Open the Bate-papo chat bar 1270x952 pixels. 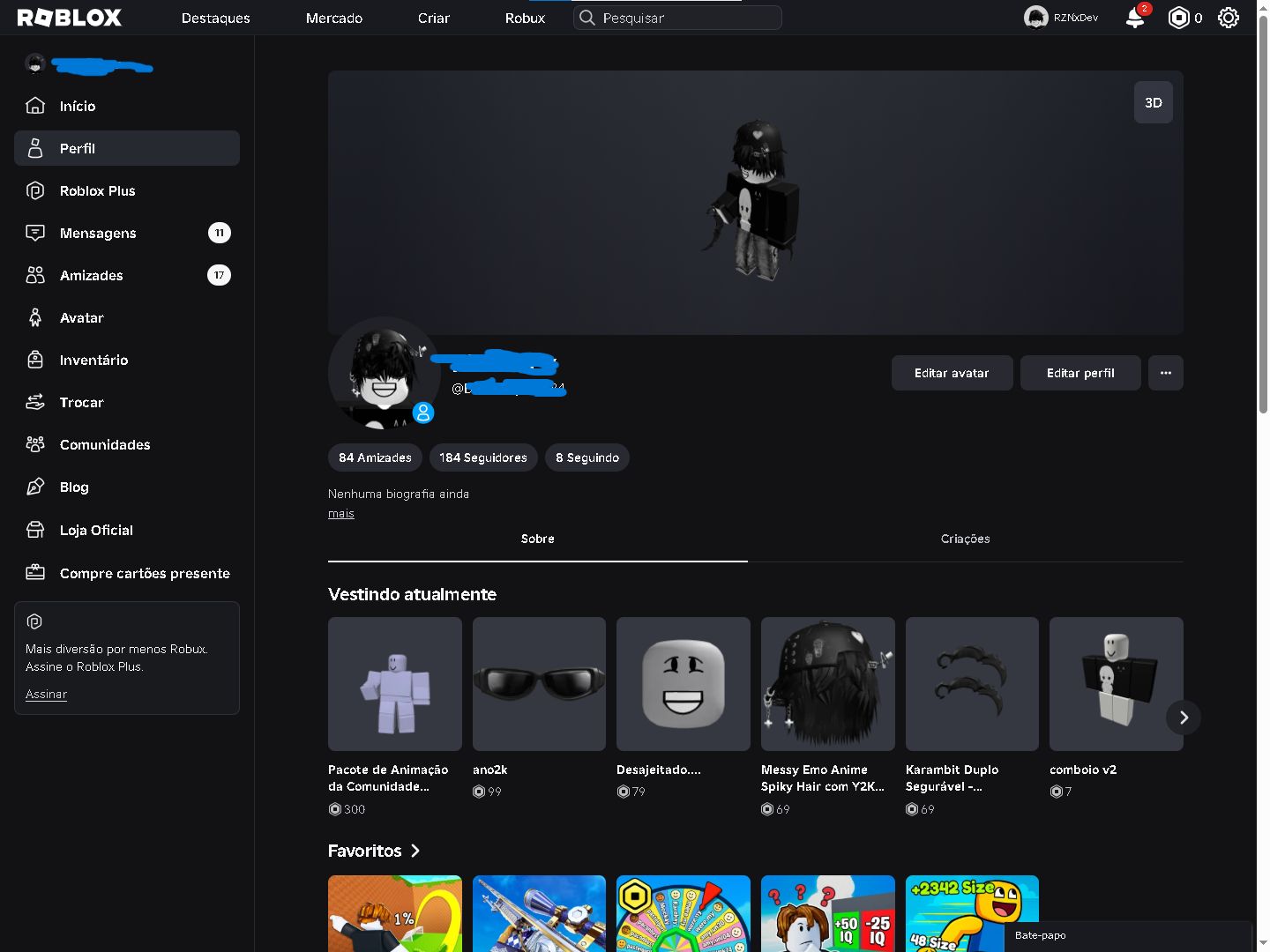click(1128, 936)
